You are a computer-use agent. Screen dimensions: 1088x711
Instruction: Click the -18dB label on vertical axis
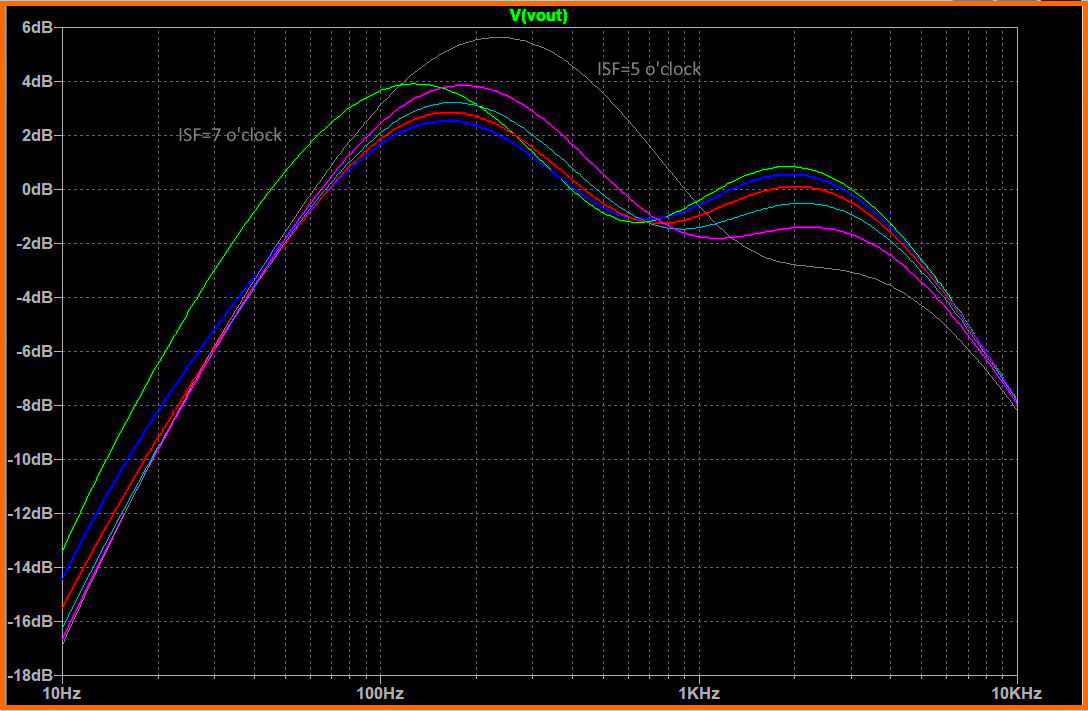click(33, 675)
